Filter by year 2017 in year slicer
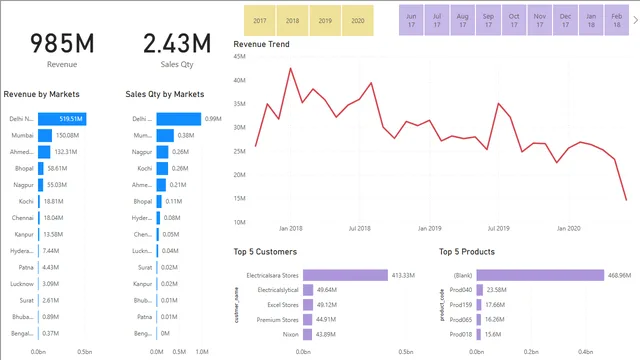The height and width of the screenshot is (360, 640). [260, 20]
